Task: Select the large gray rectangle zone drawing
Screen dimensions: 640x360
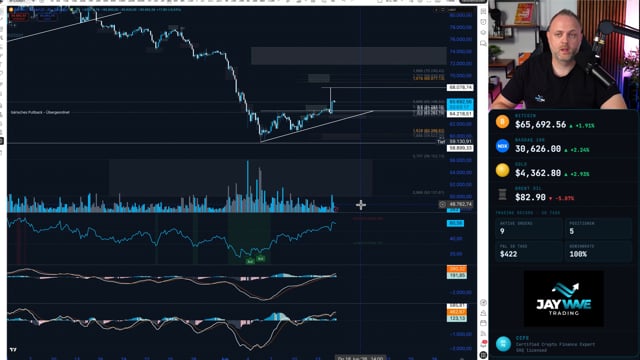Action: coord(348,56)
